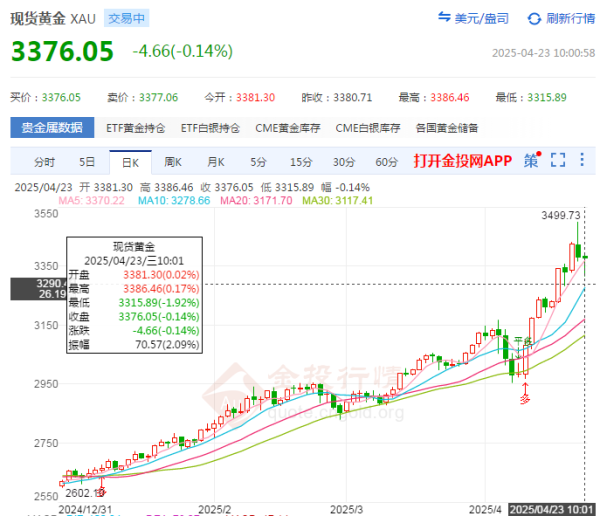Switch chart to 分时 view

click(x=44, y=161)
